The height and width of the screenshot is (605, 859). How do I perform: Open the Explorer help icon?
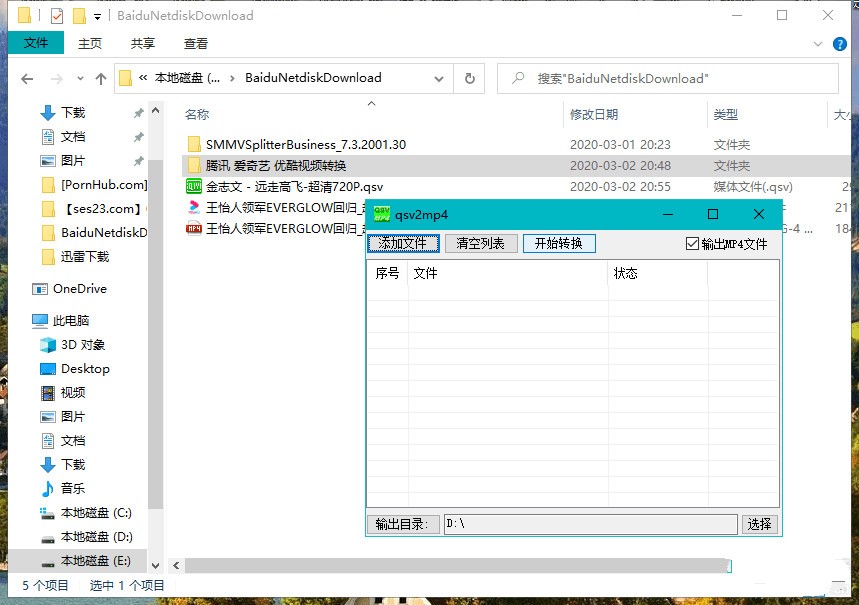(x=839, y=44)
